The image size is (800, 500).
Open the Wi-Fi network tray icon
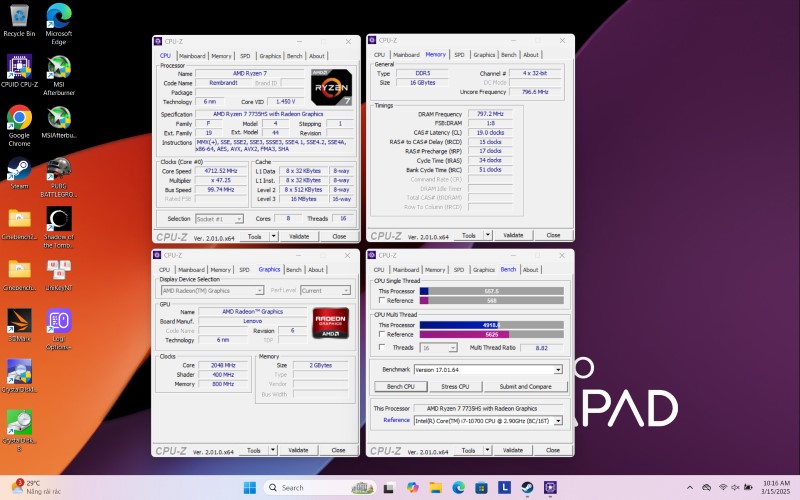[x=723, y=488]
